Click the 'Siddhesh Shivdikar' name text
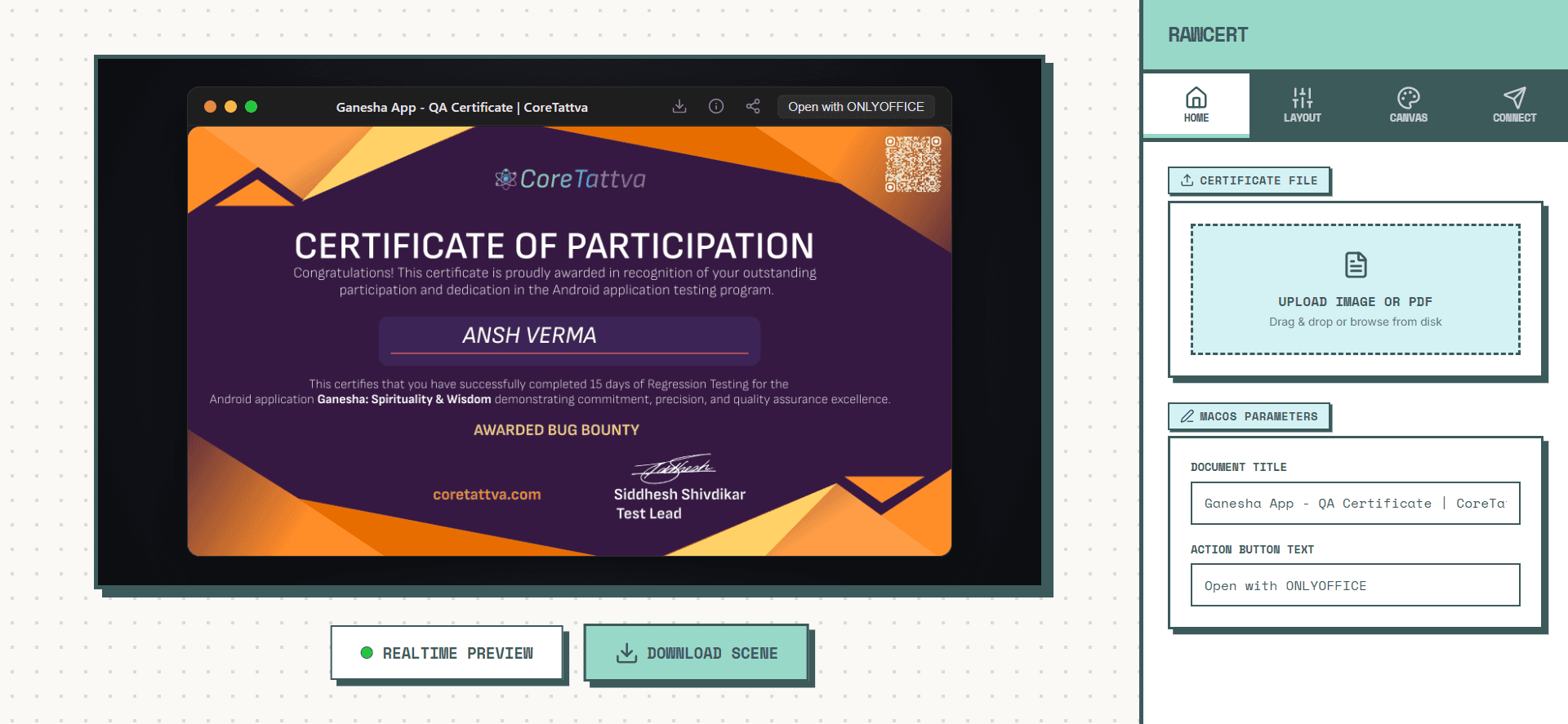1568x724 pixels. tap(679, 495)
